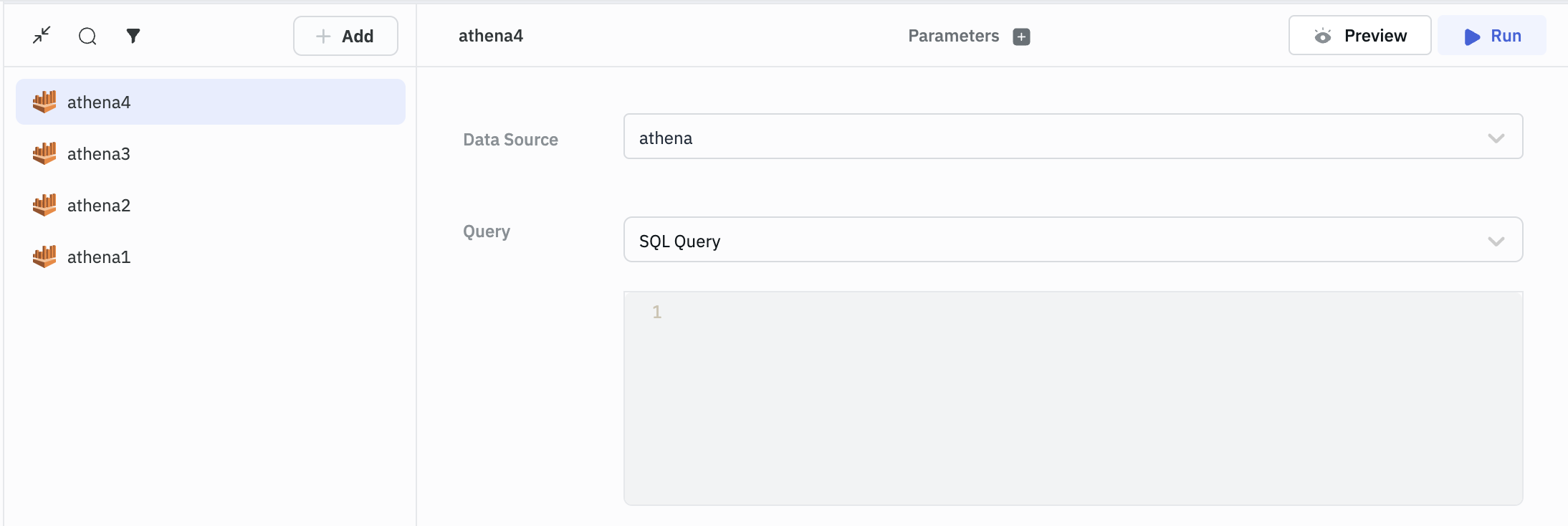Click the athena2 query's Athena icon
Image resolution: width=1568 pixels, height=526 pixels.
pyautogui.click(x=44, y=205)
